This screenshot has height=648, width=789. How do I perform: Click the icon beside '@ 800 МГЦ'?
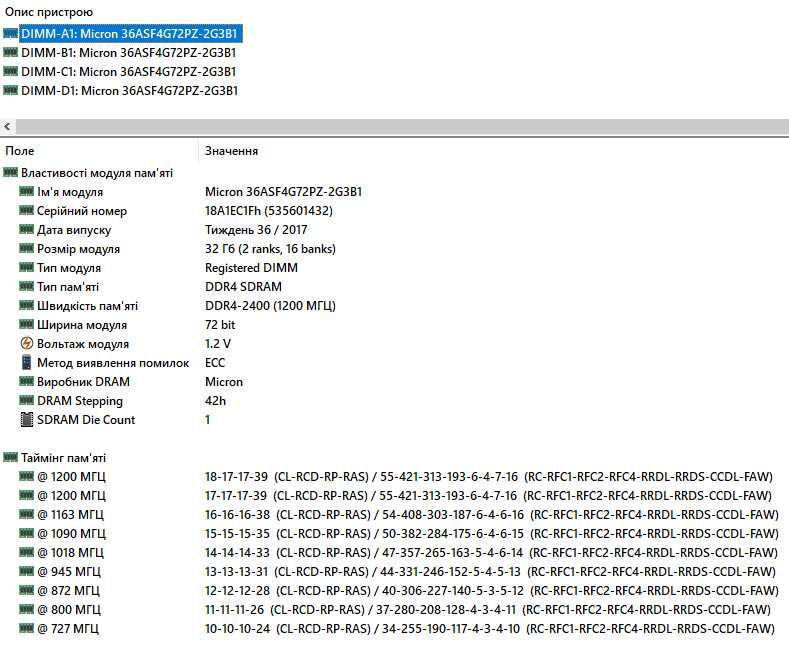[x=27, y=609]
